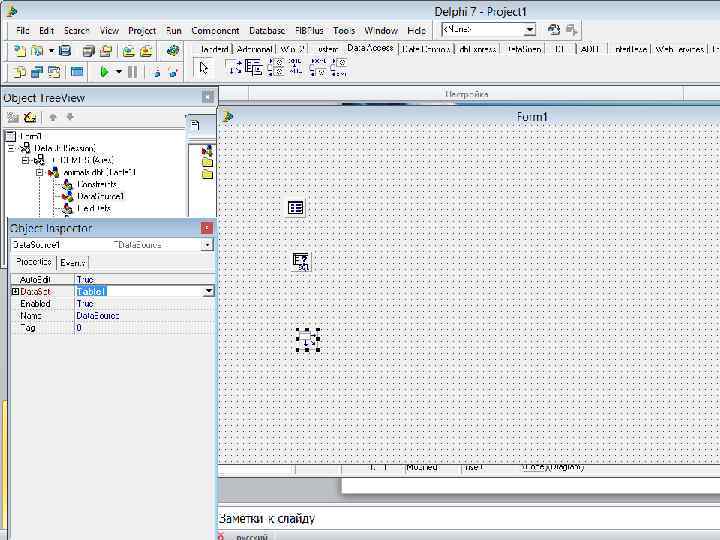Switch to Data Controls palette tab

[x=426, y=49]
